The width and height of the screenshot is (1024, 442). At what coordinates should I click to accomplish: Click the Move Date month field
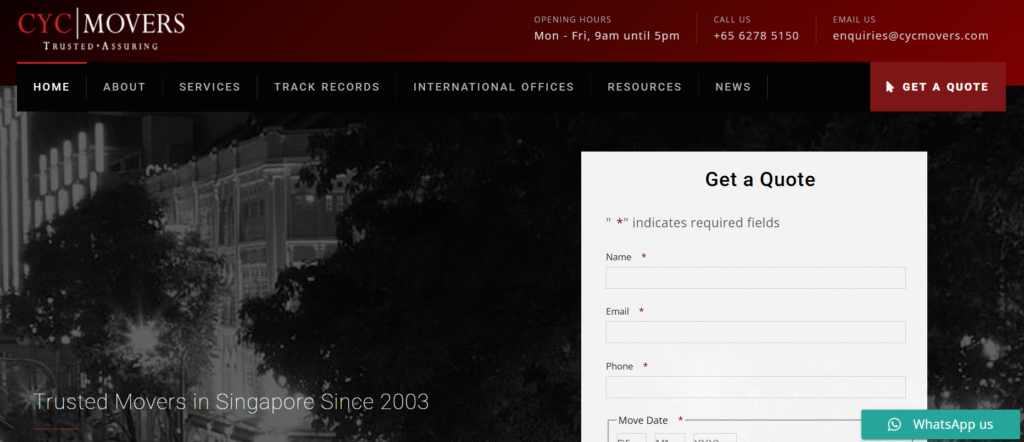[x=670, y=437]
